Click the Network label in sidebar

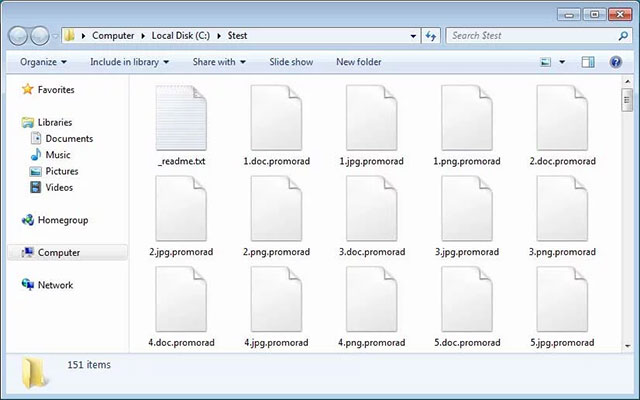tap(55, 285)
